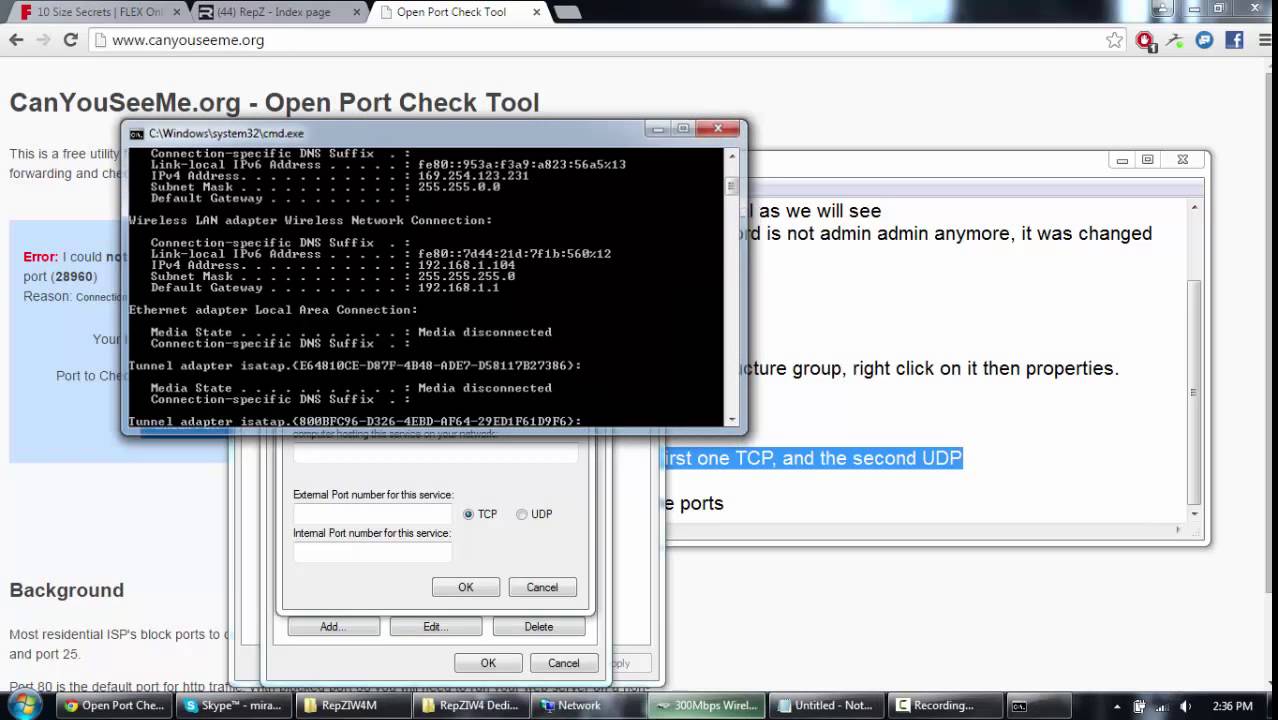Switch to the RepZ Index page tab

coord(277,12)
